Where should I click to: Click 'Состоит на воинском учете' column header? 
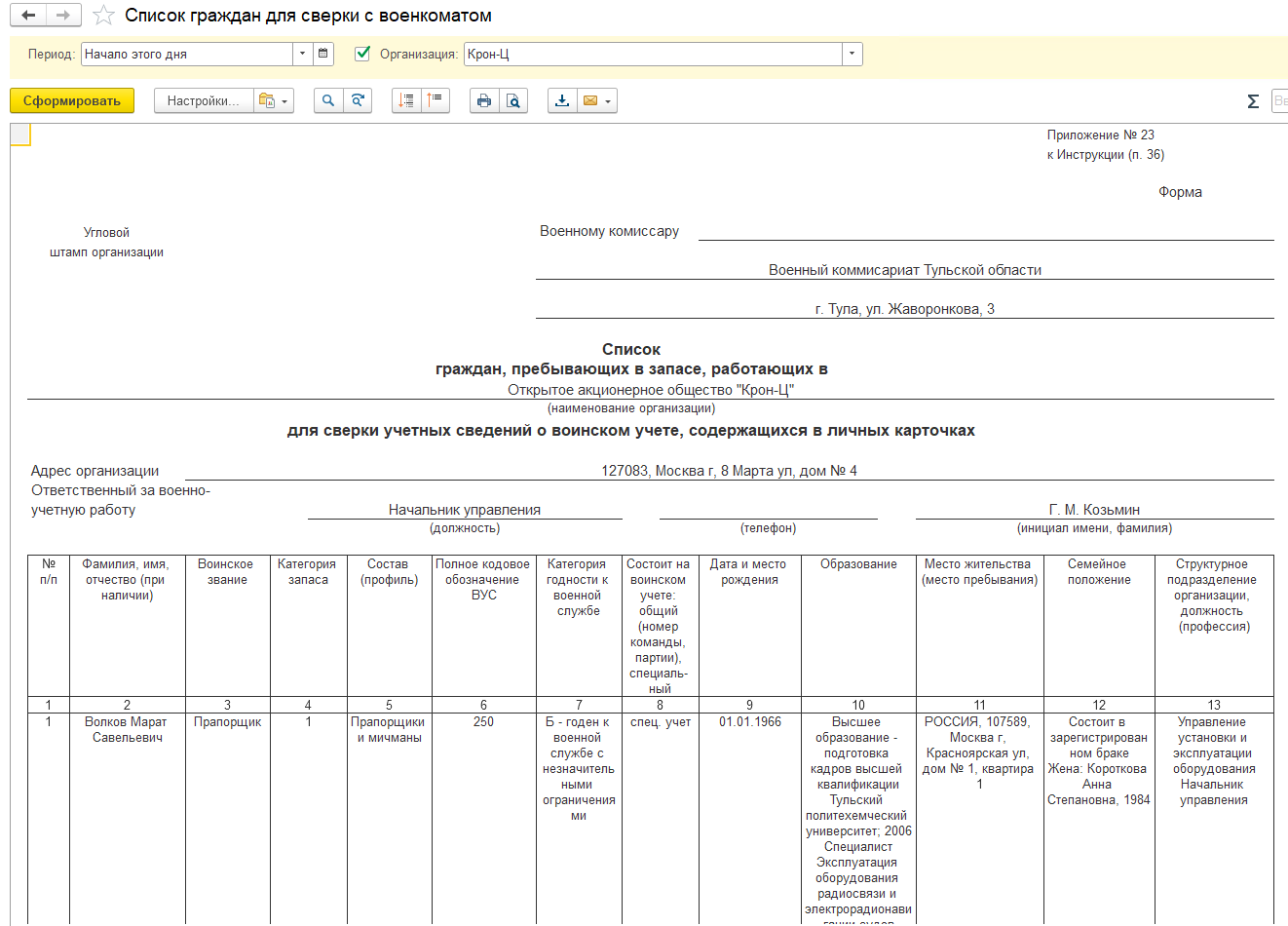coord(659,627)
